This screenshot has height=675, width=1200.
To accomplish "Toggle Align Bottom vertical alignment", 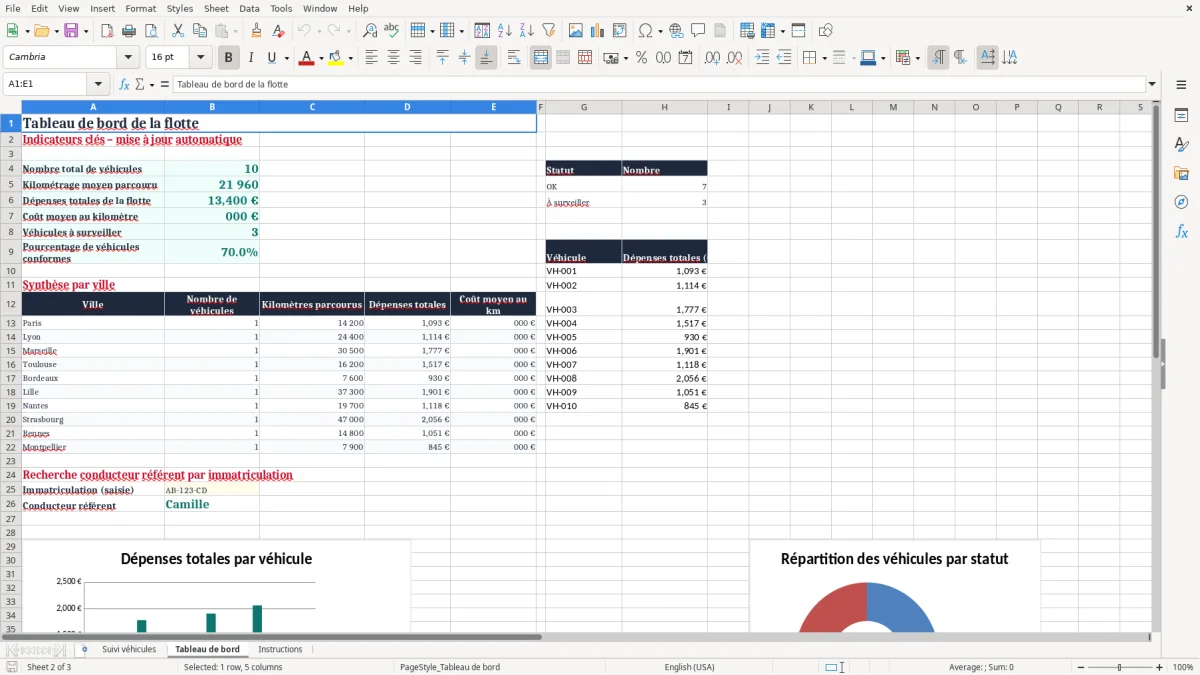I will (486, 58).
